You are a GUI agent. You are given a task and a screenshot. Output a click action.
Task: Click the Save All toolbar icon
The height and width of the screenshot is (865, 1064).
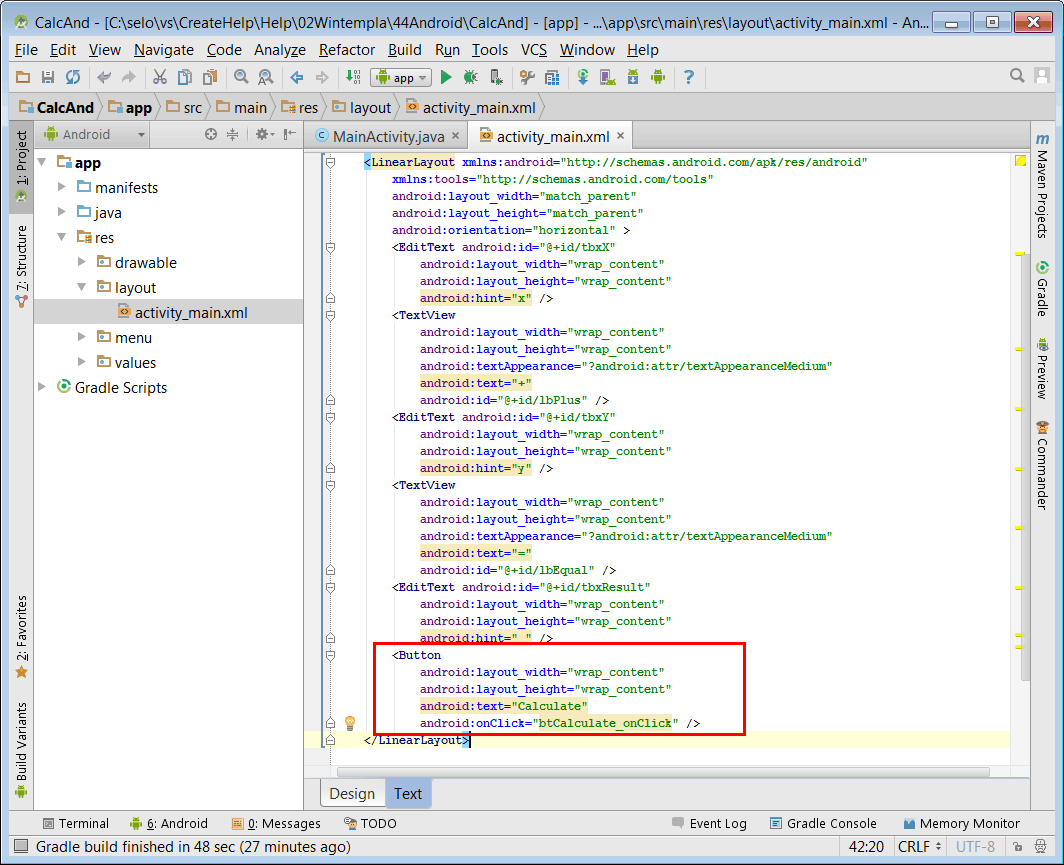[48, 77]
